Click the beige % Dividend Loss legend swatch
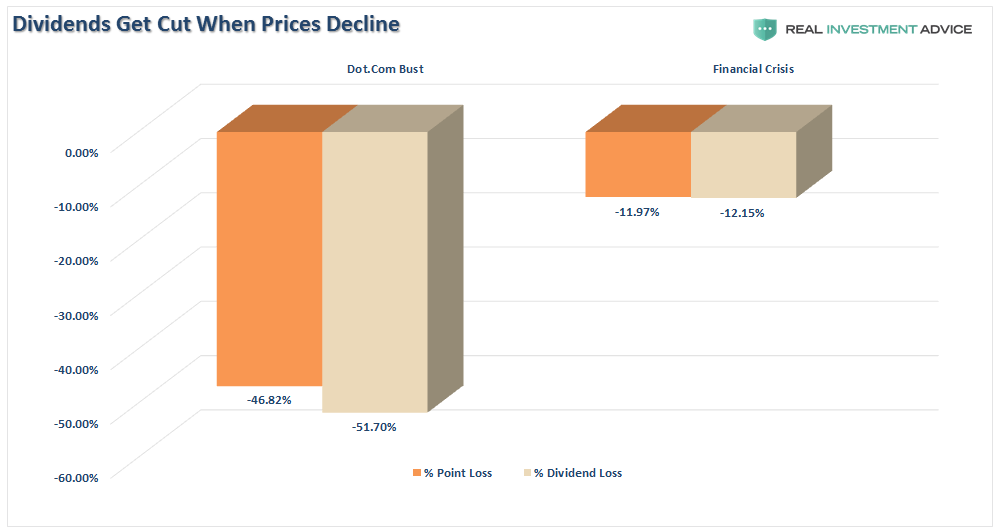Screen dimensions: 997x532 (x=525, y=473)
